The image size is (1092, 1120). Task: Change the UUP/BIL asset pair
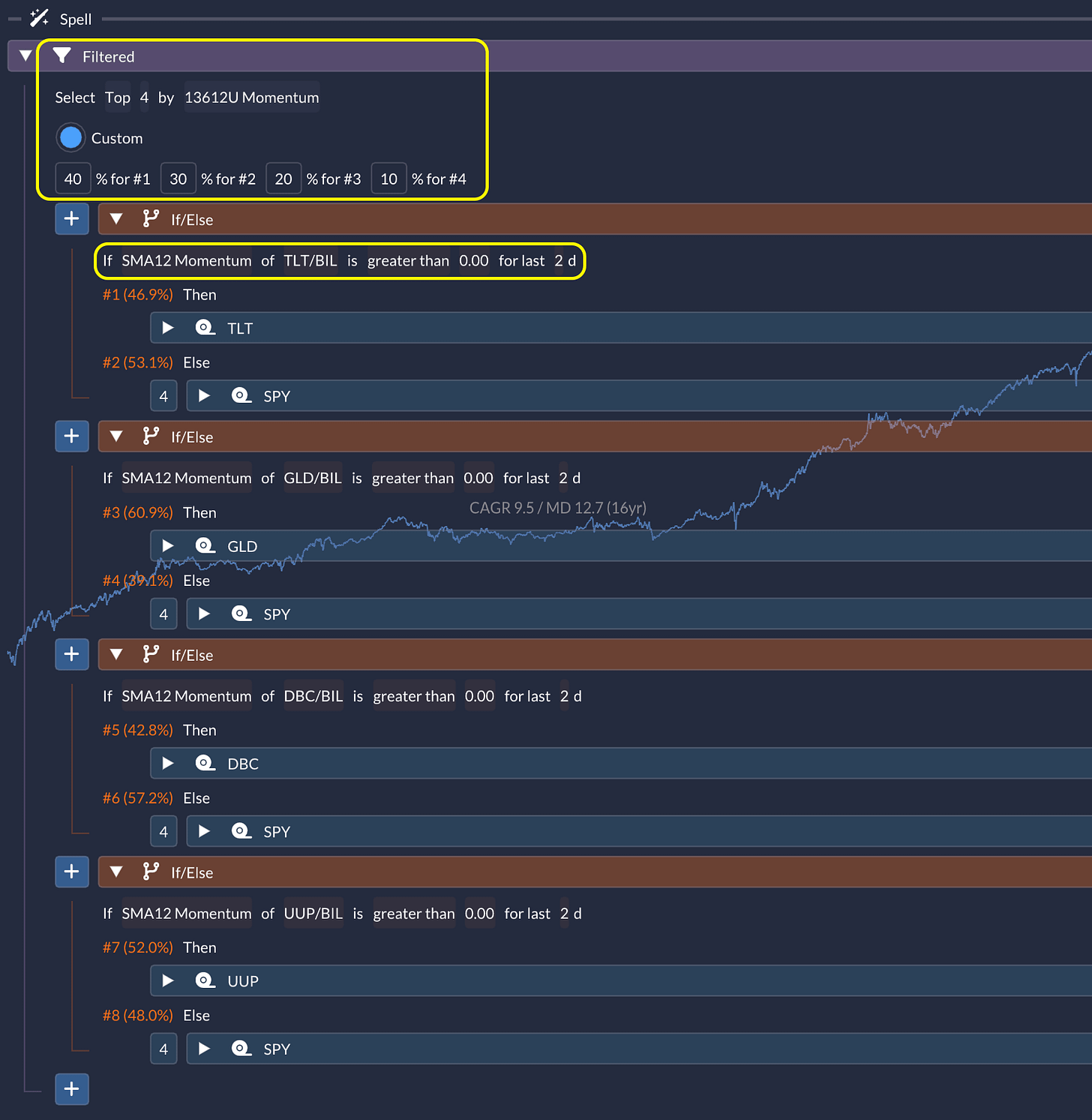click(313, 914)
